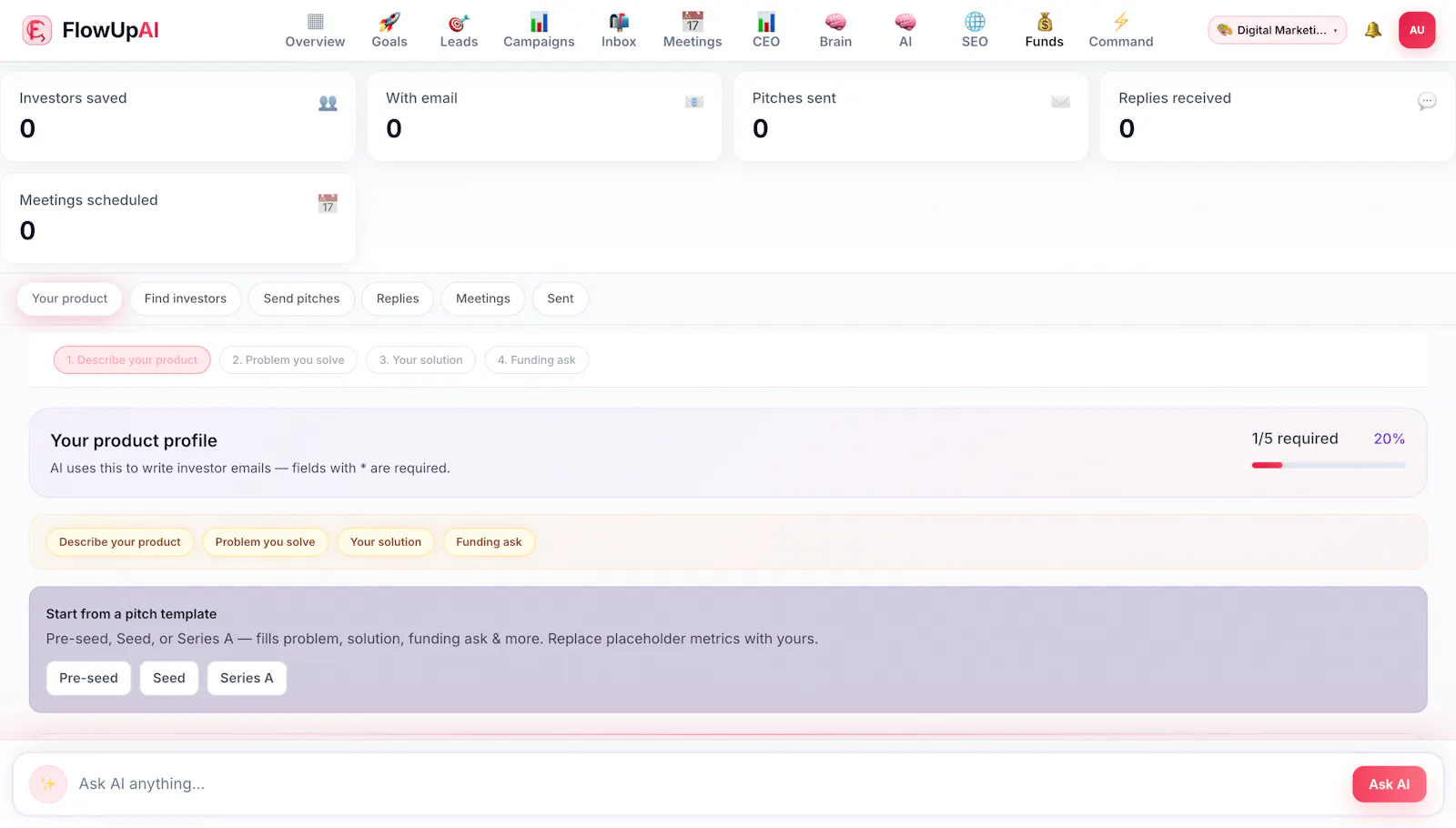Click the FlowUpAI logo
The height and width of the screenshot is (828, 1456).
coord(90,30)
